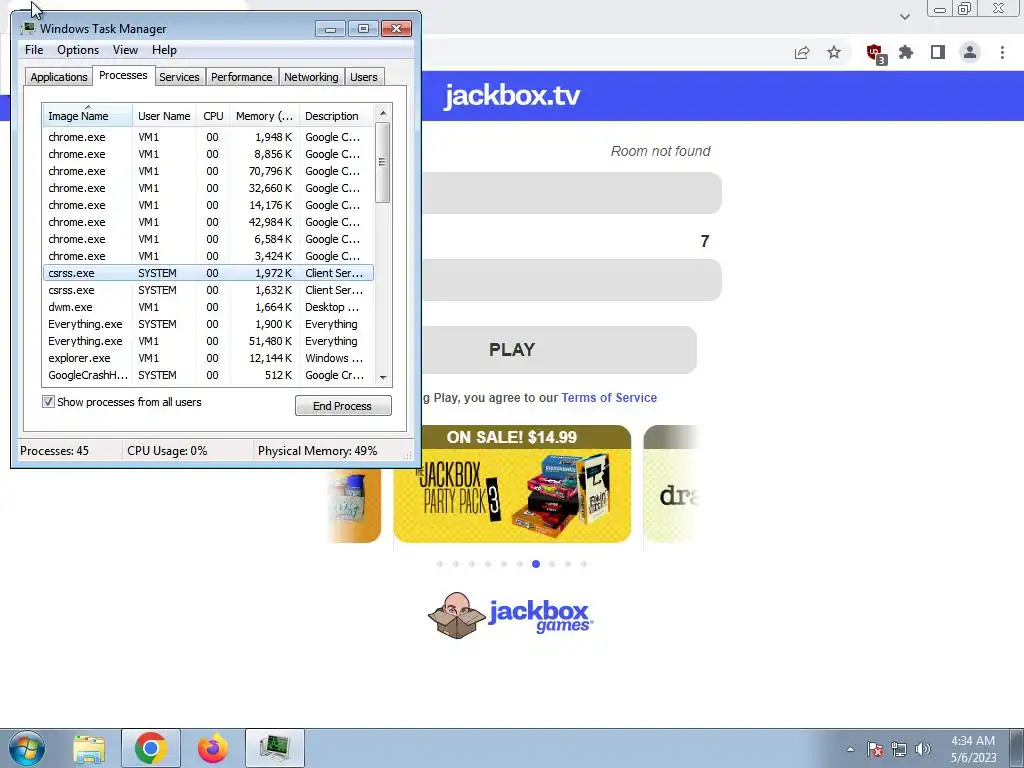Click the first carousel dot indicator
The image size is (1024, 768).
440,564
